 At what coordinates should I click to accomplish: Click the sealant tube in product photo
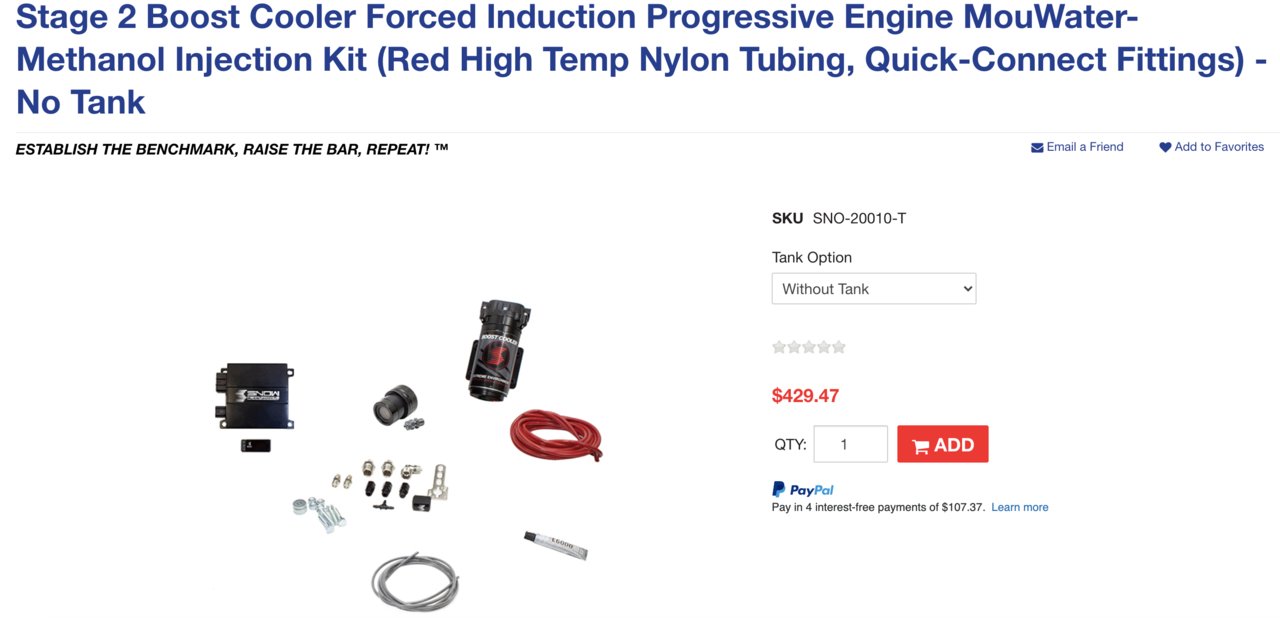[555, 545]
